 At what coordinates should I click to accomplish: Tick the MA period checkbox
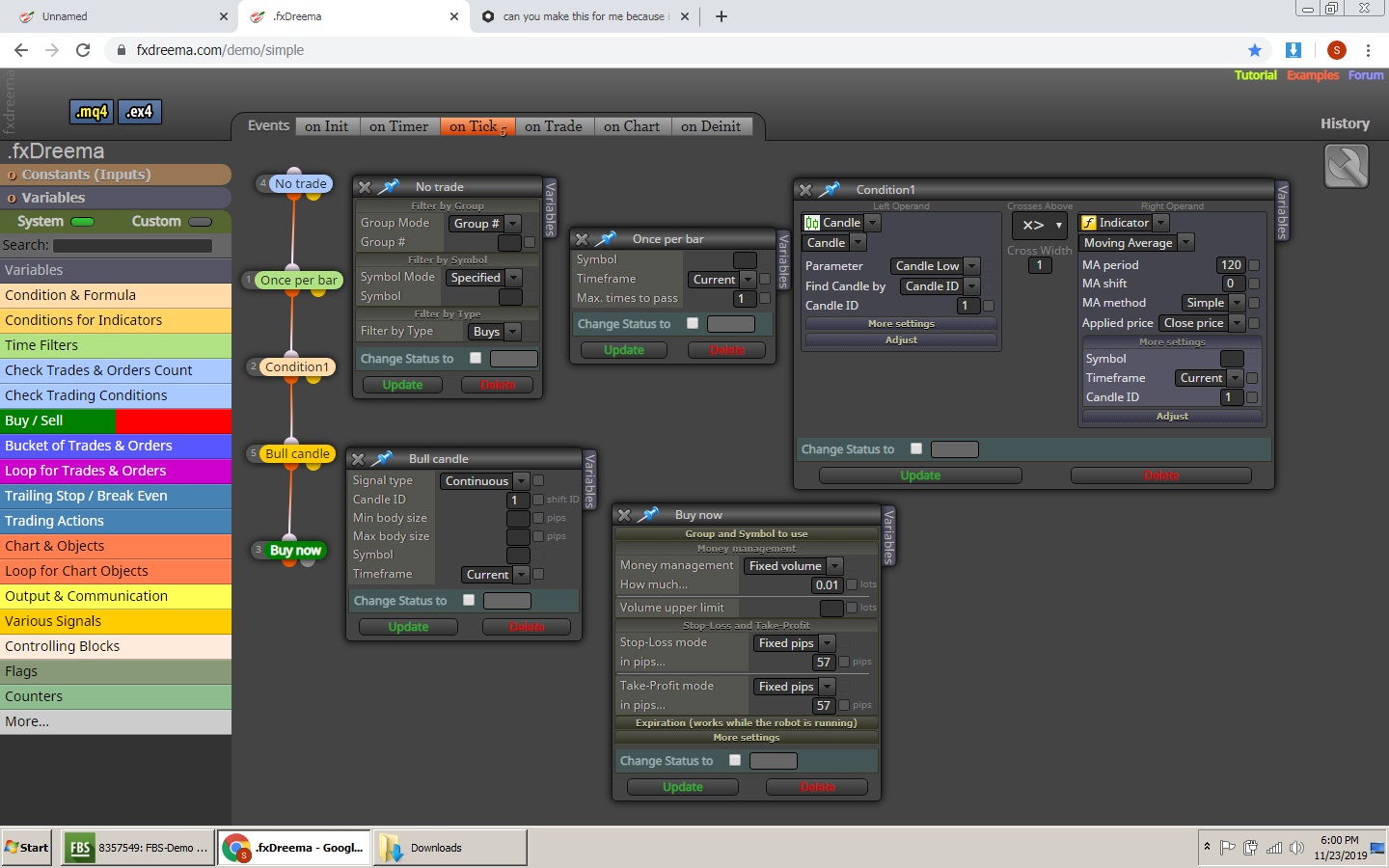1254,265
